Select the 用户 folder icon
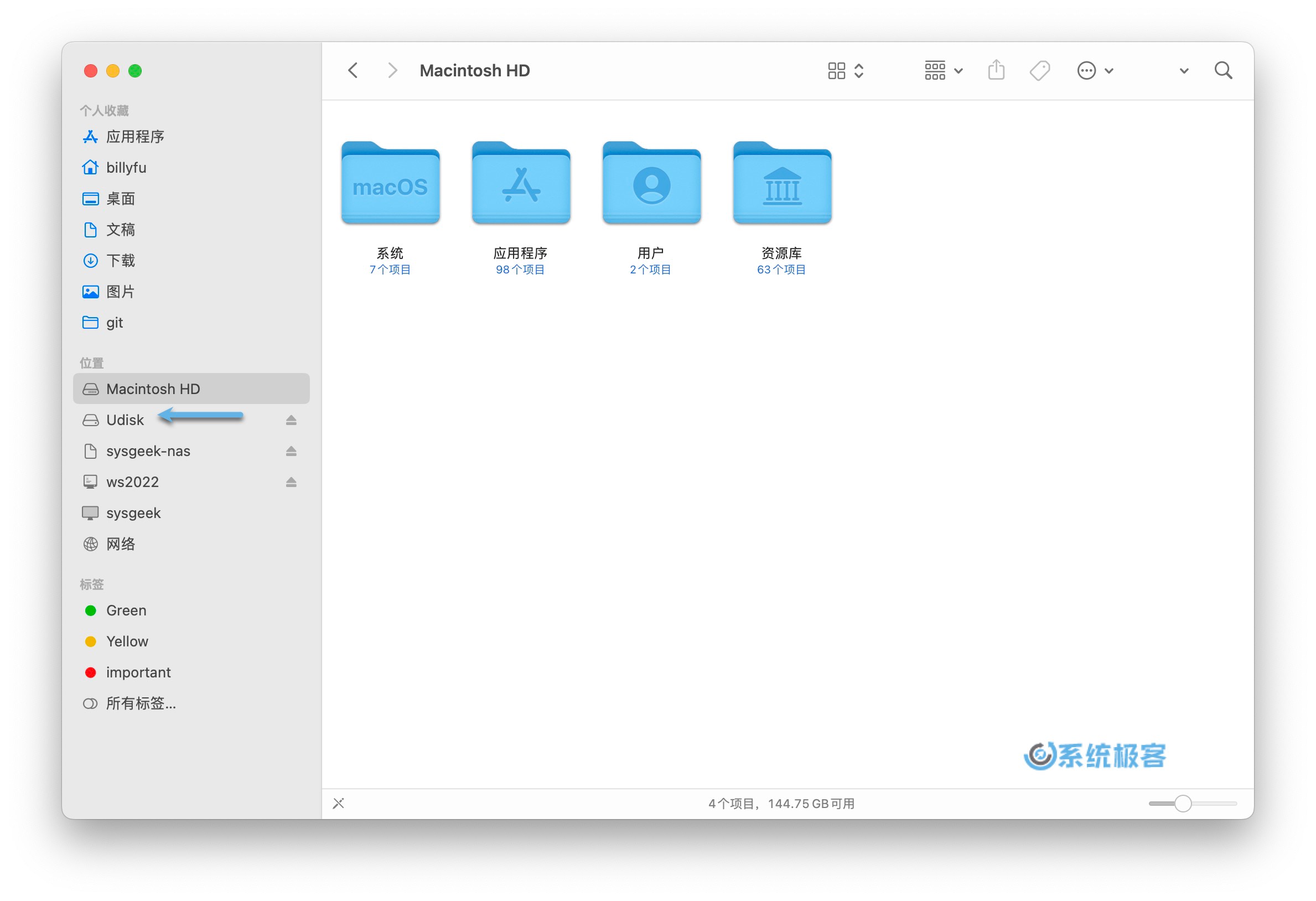The width and height of the screenshot is (1316, 901). tap(651, 182)
